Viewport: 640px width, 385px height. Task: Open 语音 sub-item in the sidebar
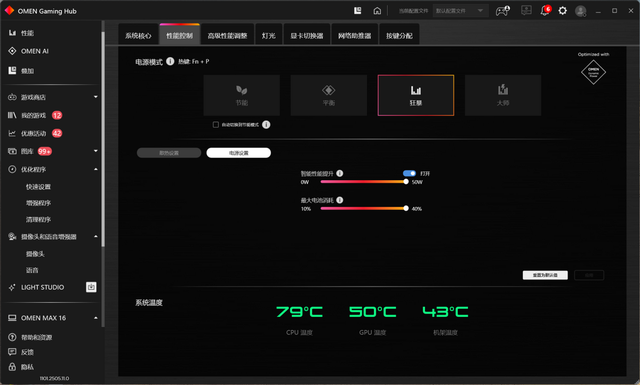click(32, 270)
